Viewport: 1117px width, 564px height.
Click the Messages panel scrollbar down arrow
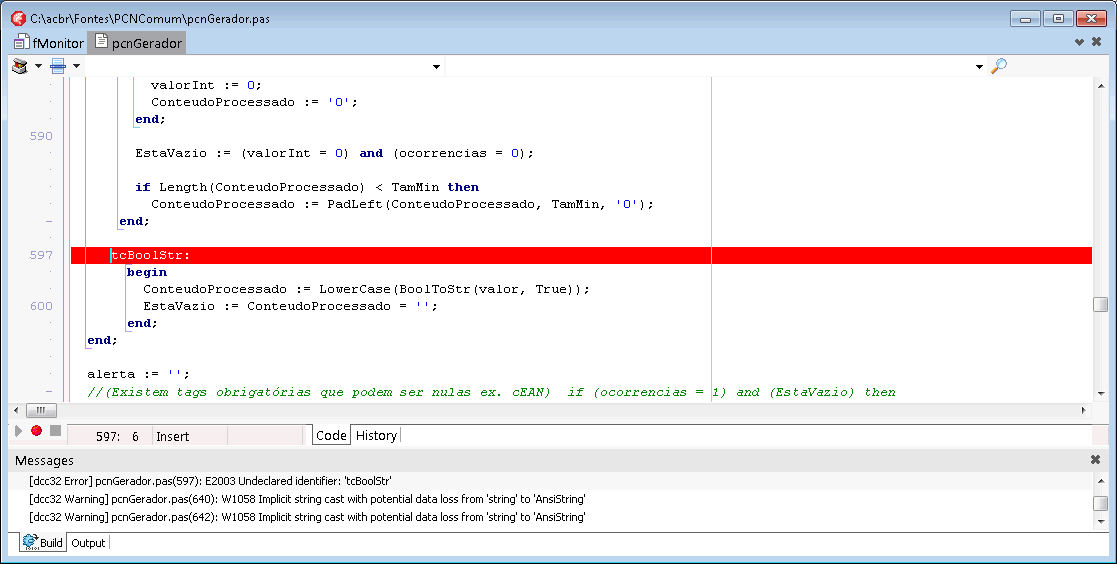1101,522
